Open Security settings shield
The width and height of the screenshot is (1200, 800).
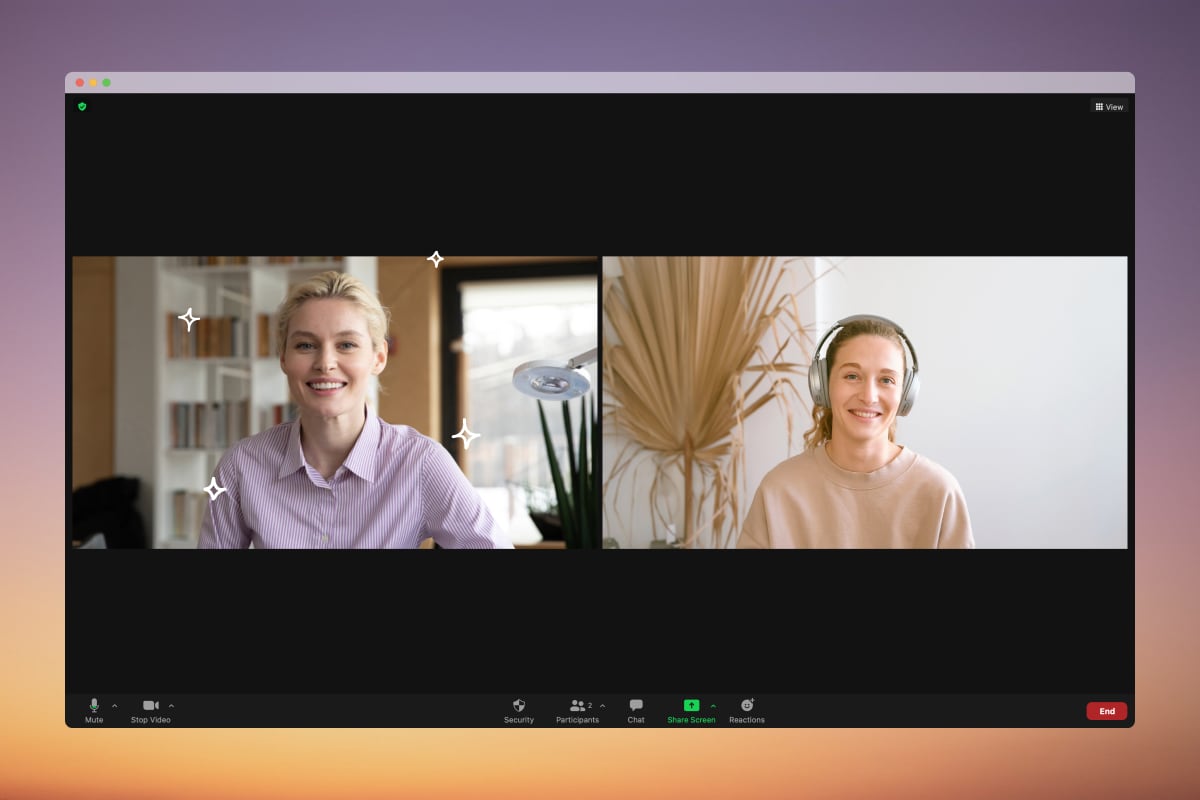(x=519, y=711)
